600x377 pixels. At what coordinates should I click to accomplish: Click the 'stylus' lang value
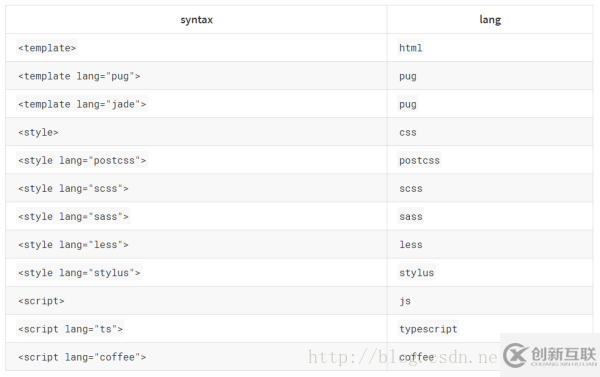tap(416, 273)
